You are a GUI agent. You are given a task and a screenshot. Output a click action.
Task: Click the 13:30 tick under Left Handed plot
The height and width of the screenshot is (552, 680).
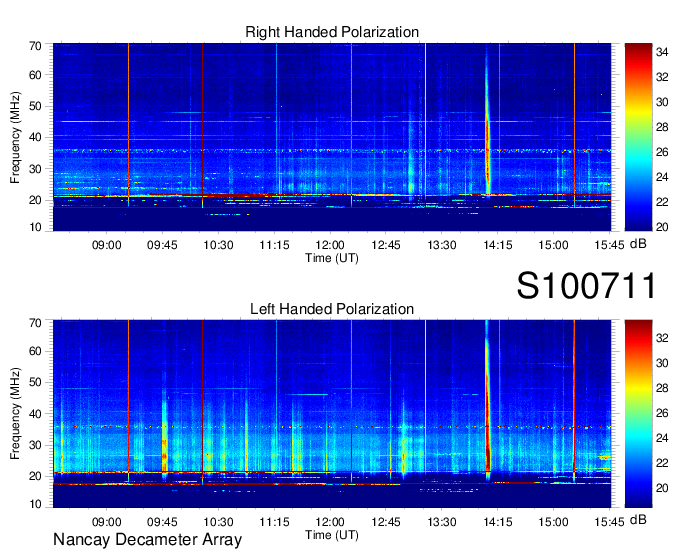(442, 522)
